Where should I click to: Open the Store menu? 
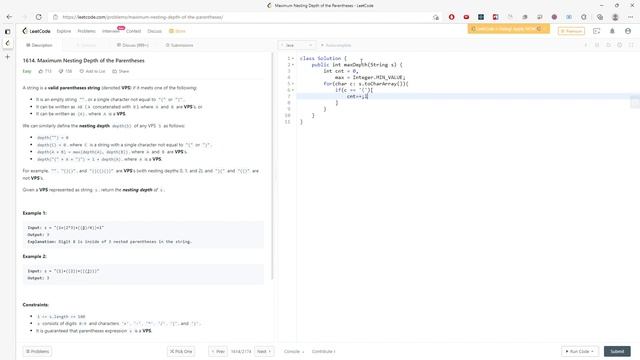178,31
